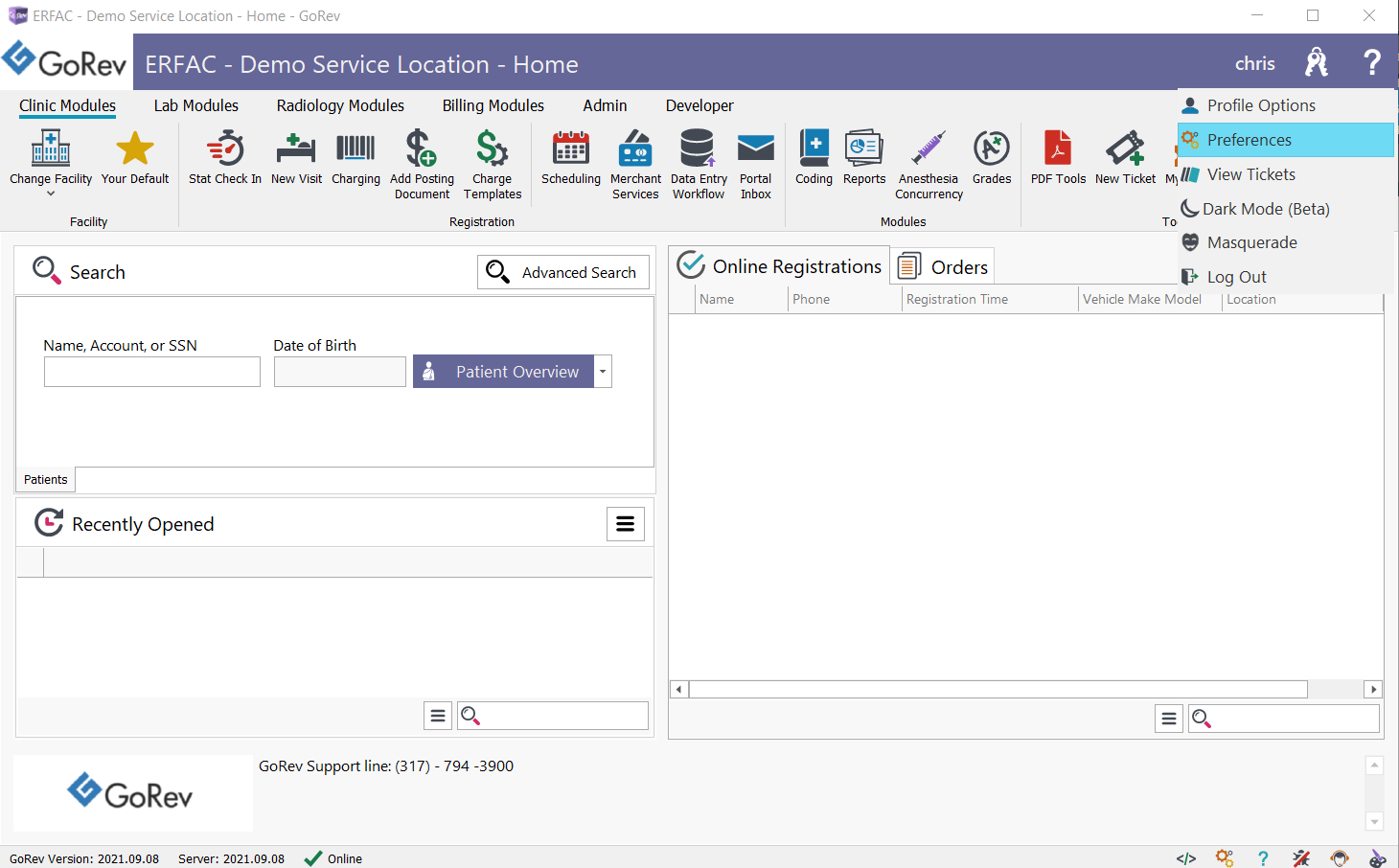The width and height of the screenshot is (1399, 868).
Task: Sort by the Vehicle Make Model column
Action: pyautogui.click(x=1151, y=299)
